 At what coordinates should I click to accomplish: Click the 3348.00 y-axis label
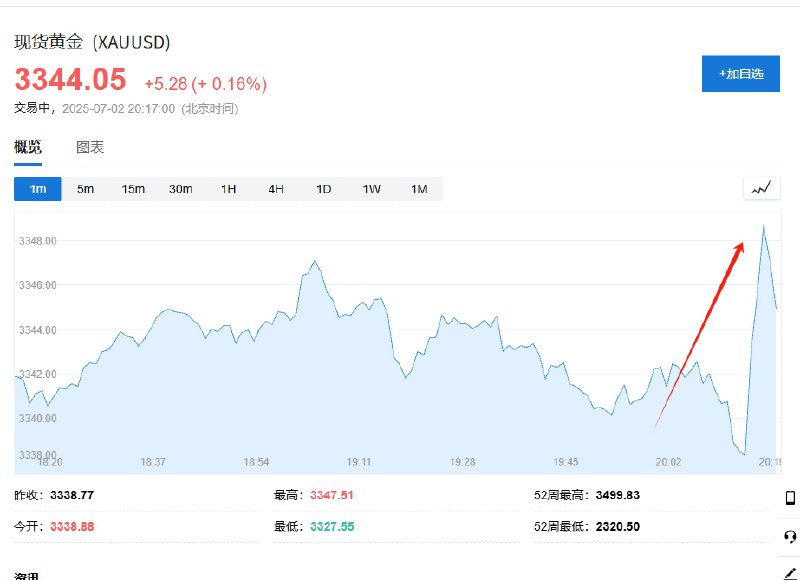click(x=38, y=241)
